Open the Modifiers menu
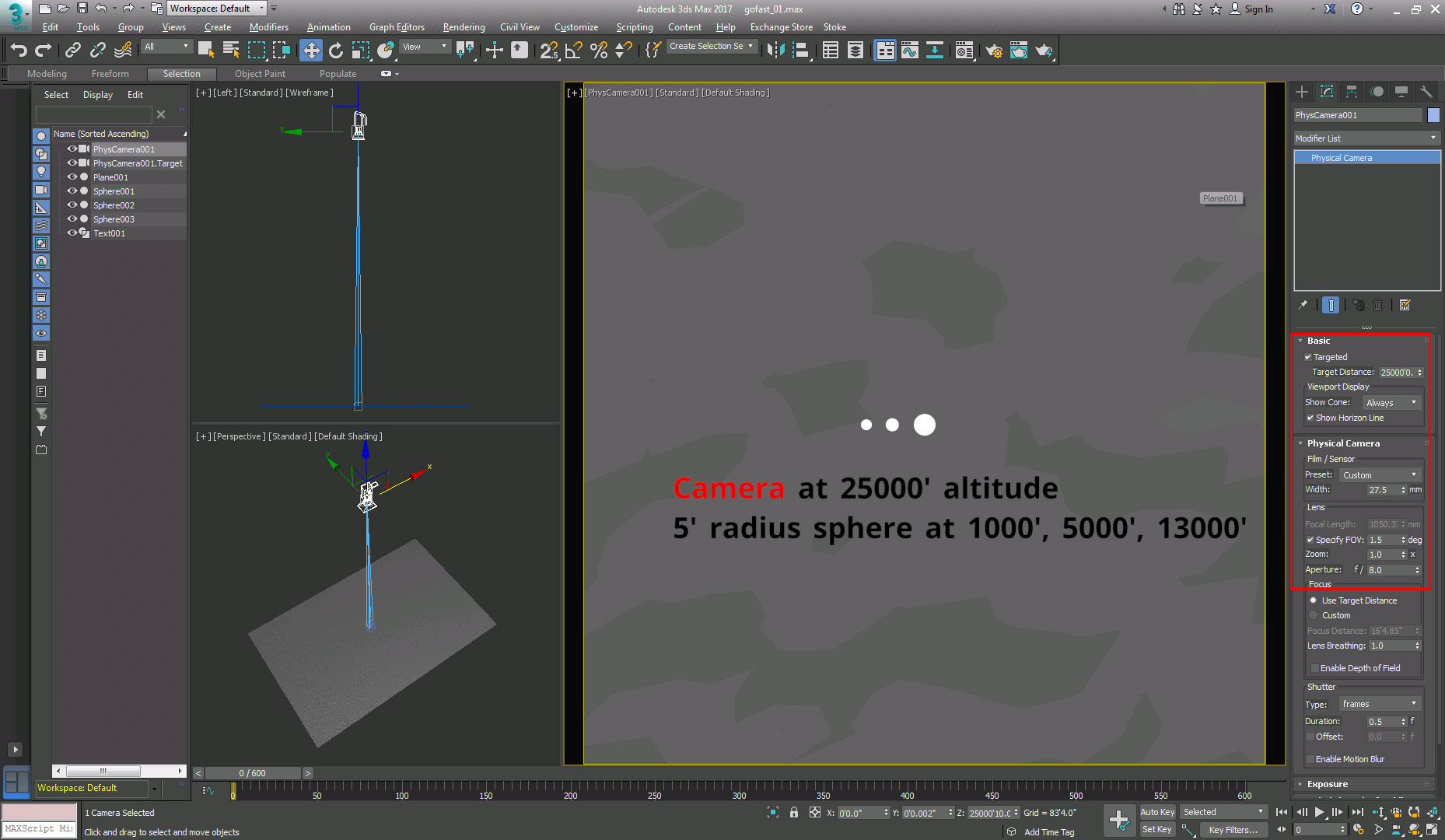This screenshot has width=1445, height=840. (268, 27)
